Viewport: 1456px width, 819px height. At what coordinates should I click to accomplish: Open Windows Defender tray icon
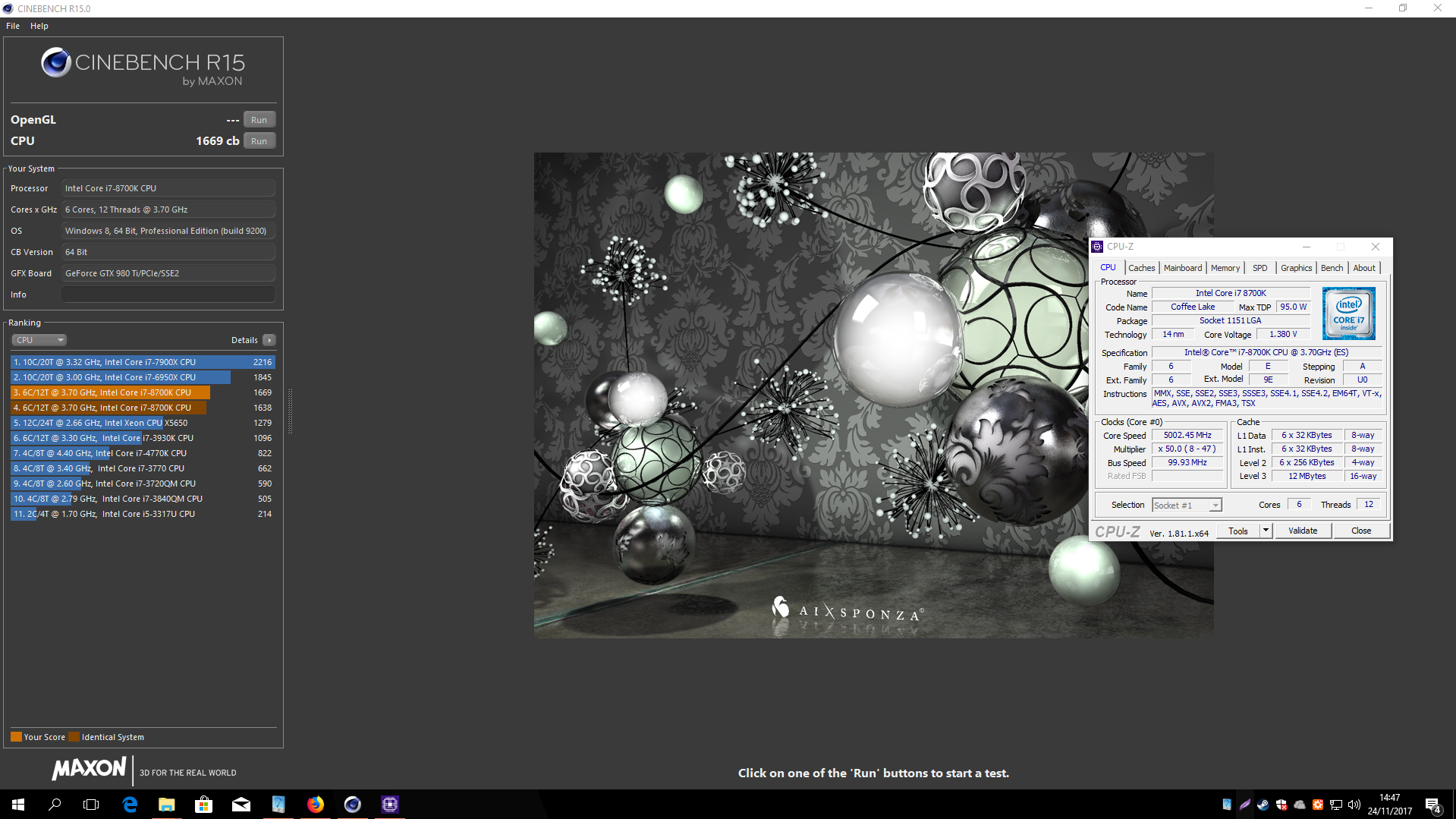click(x=1281, y=805)
